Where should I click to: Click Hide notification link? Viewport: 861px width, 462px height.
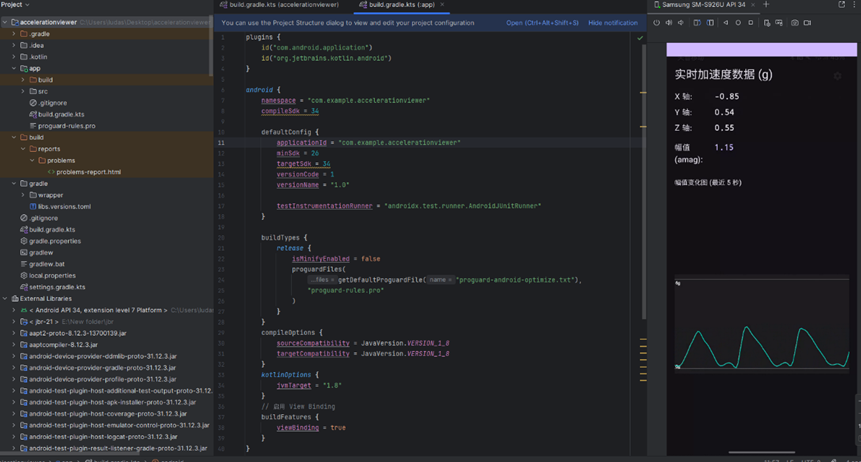coord(613,23)
